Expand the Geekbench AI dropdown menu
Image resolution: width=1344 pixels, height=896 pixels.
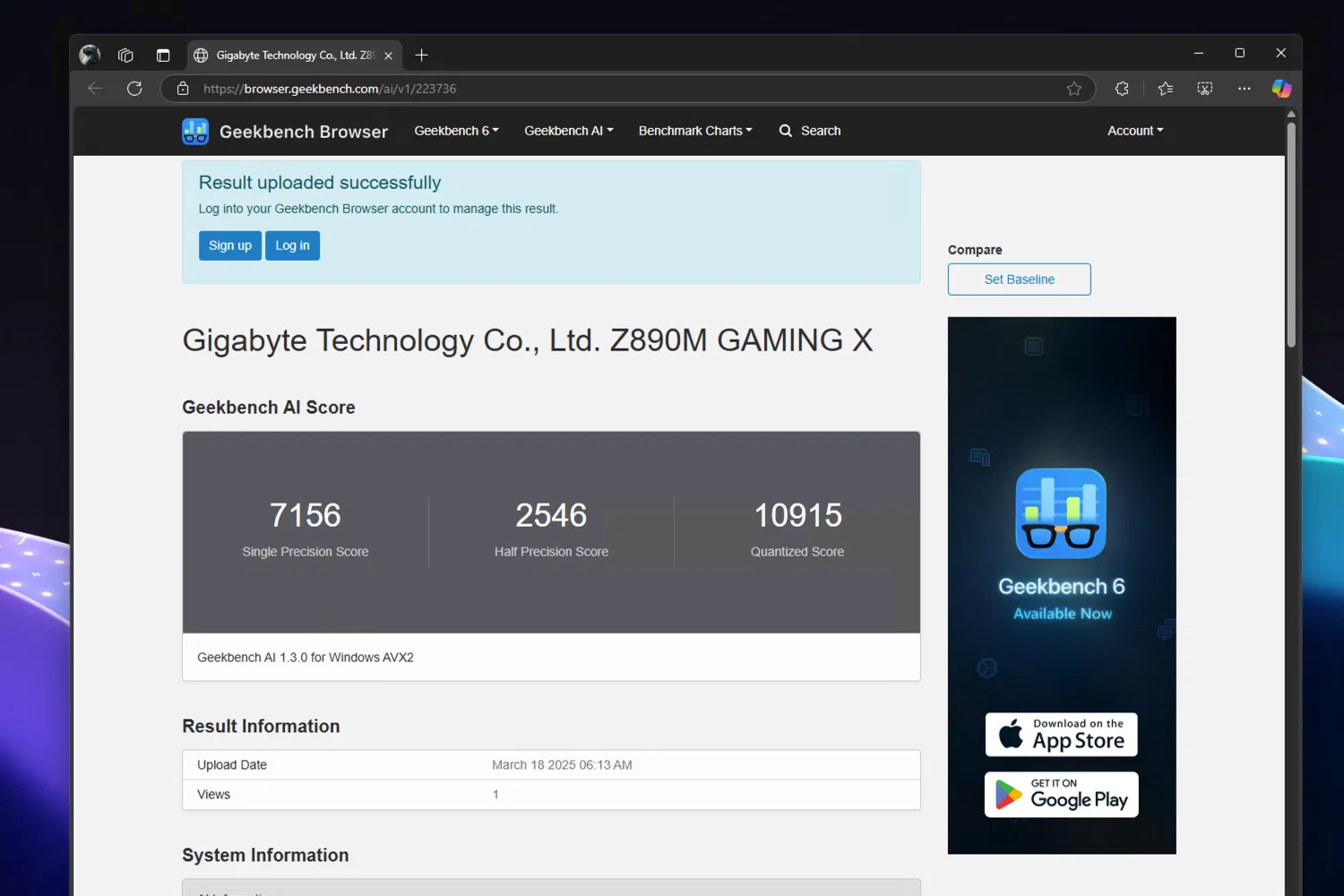pyautogui.click(x=569, y=131)
